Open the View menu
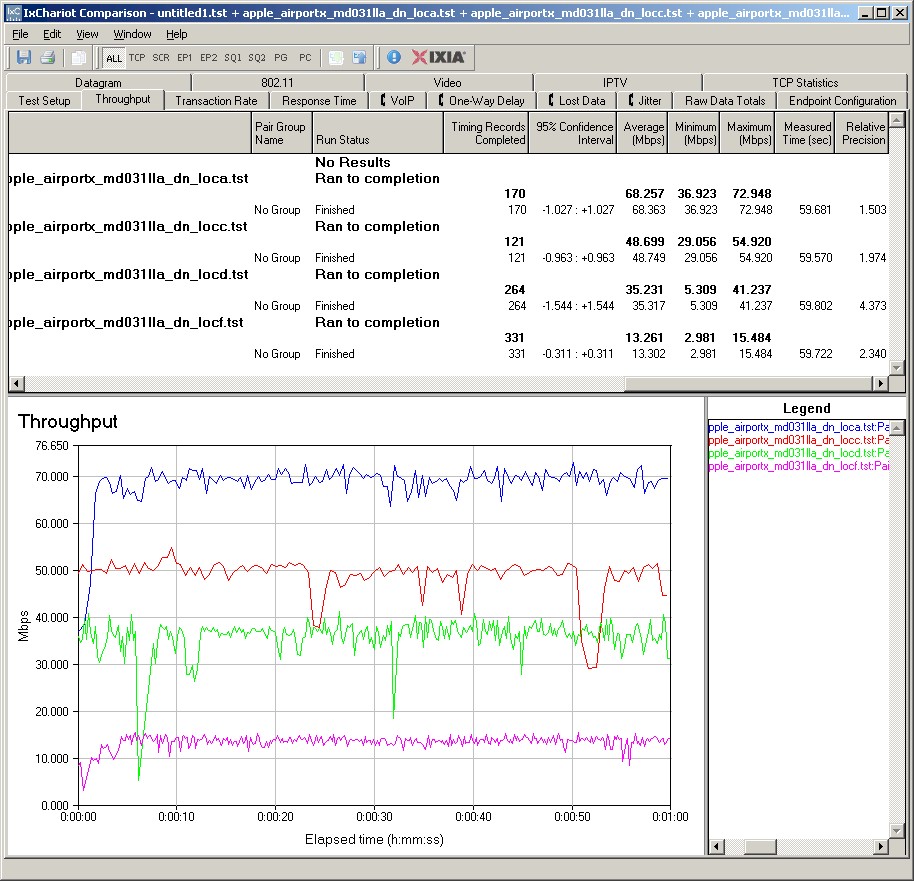914x881 pixels. [87, 34]
